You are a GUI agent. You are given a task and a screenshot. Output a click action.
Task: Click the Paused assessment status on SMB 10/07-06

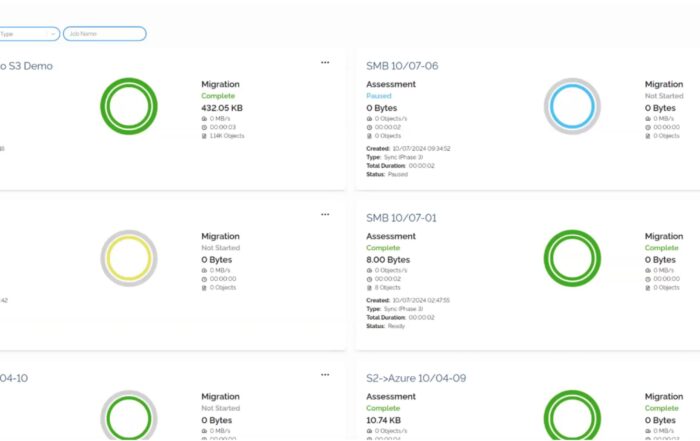point(379,96)
